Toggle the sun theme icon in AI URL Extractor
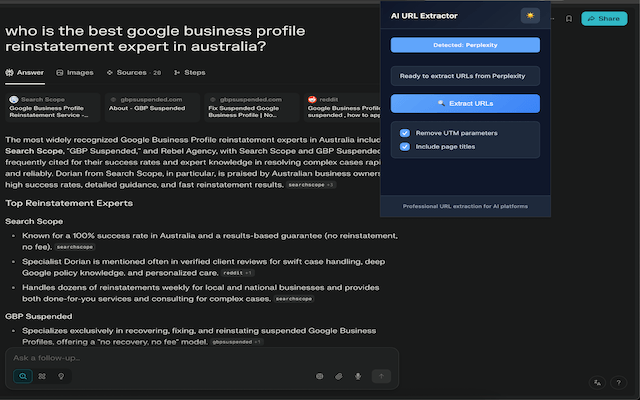 point(530,16)
